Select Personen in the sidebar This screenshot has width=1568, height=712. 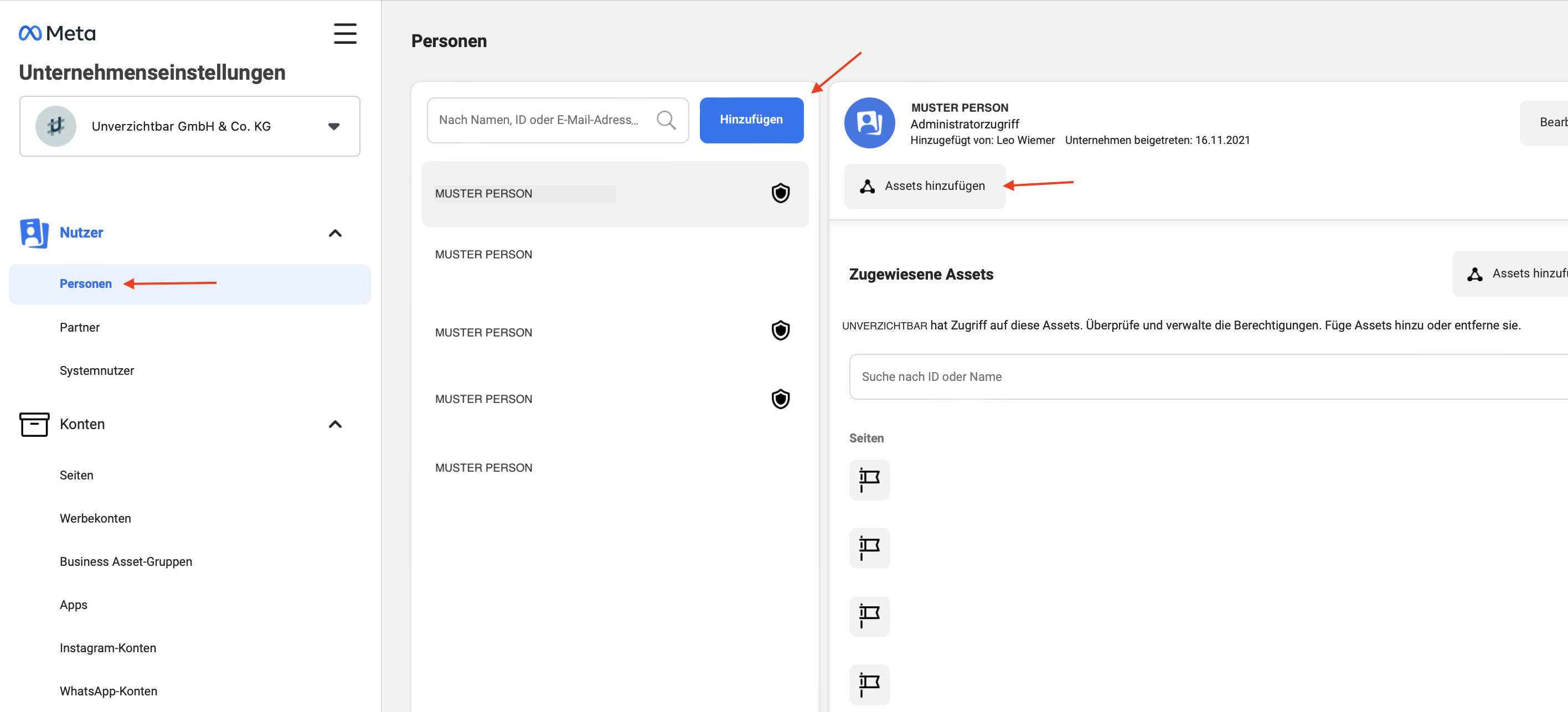point(189,283)
